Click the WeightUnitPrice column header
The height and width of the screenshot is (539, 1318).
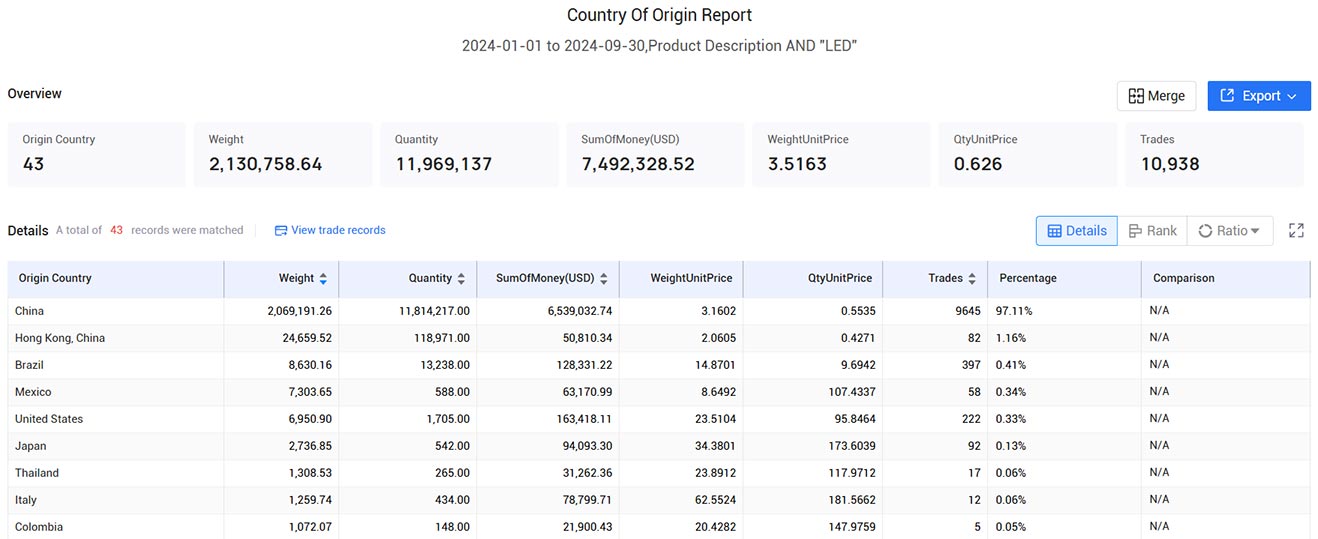click(x=691, y=278)
